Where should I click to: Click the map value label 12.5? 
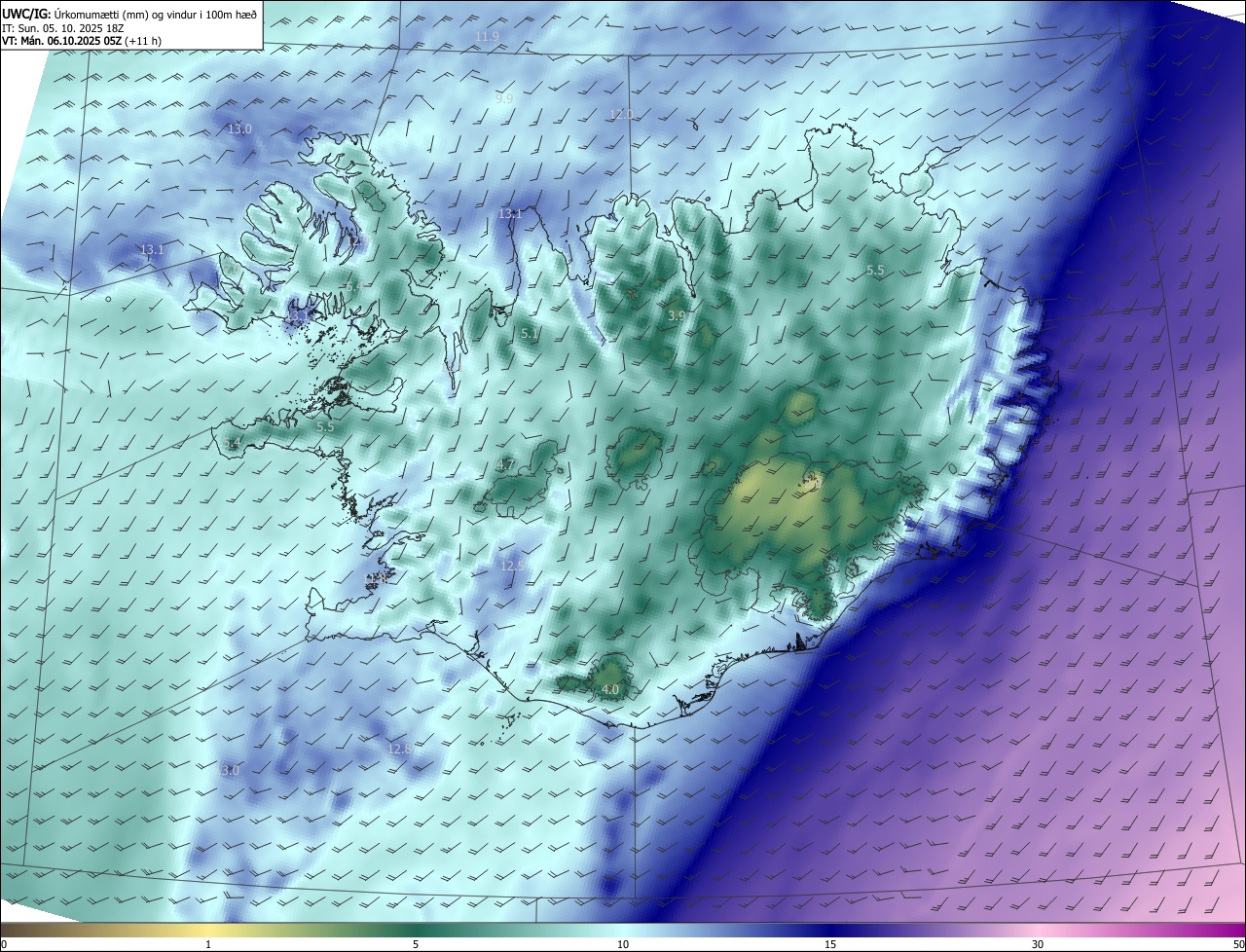pos(512,565)
